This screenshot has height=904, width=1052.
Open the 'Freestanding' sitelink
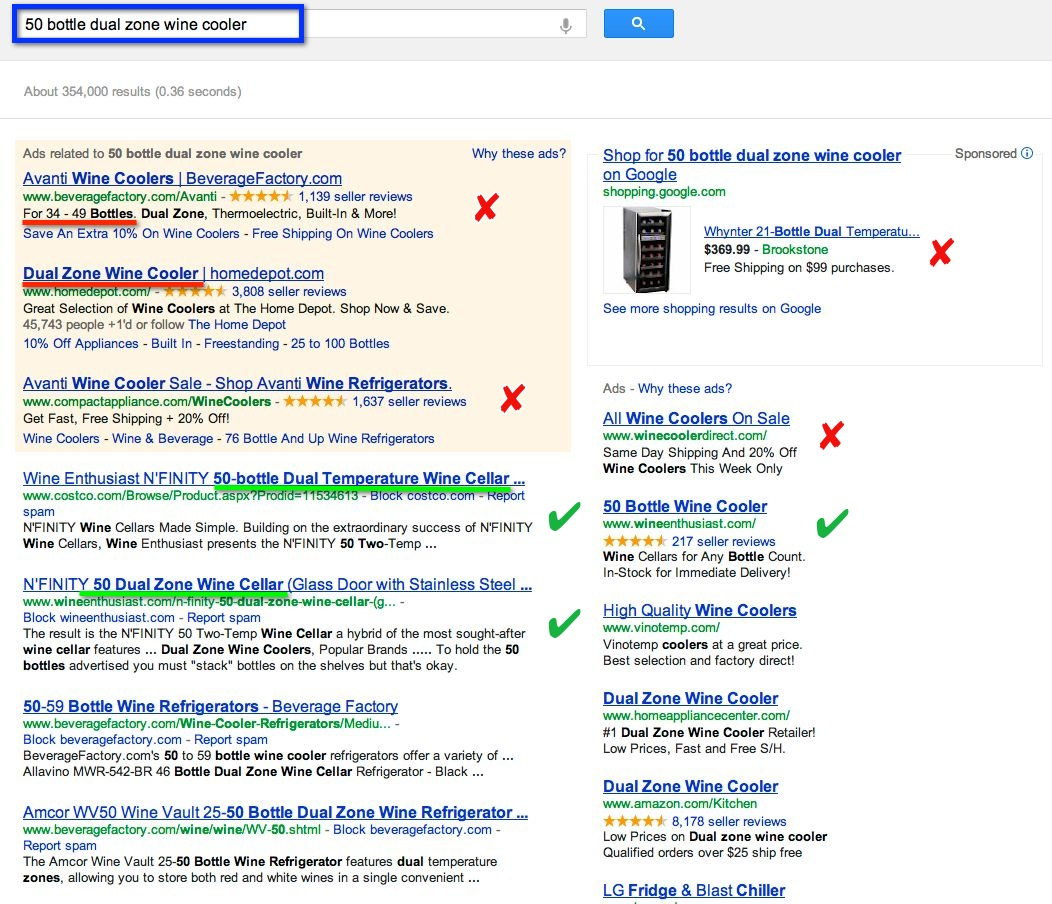(x=242, y=344)
